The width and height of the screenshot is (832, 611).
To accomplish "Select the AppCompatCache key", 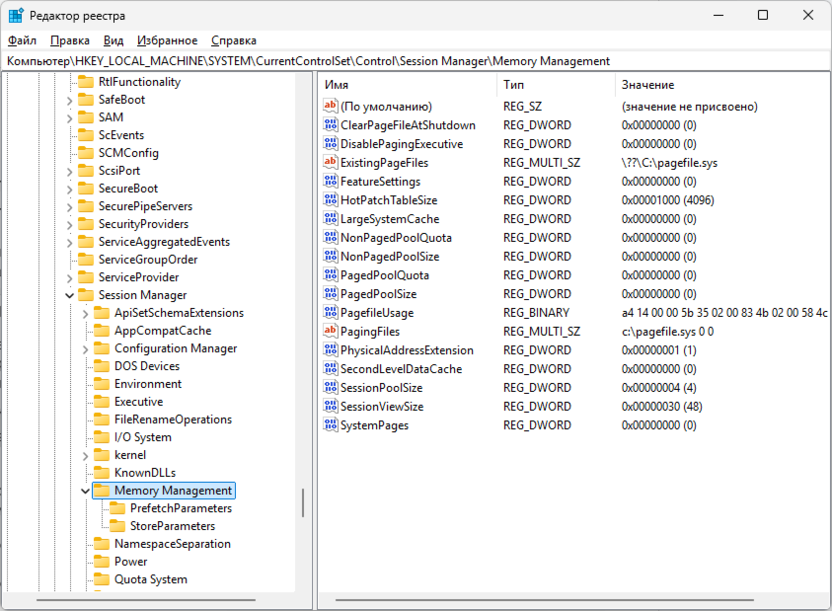I will (163, 330).
